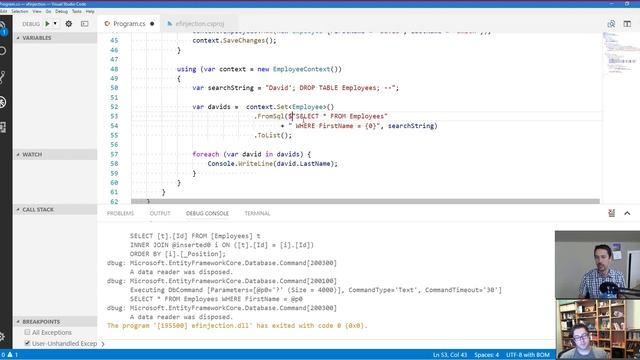Viewport: 640px width, 360px height.
Task: Open Debug view in the activity bar
Action: (3, 102)
